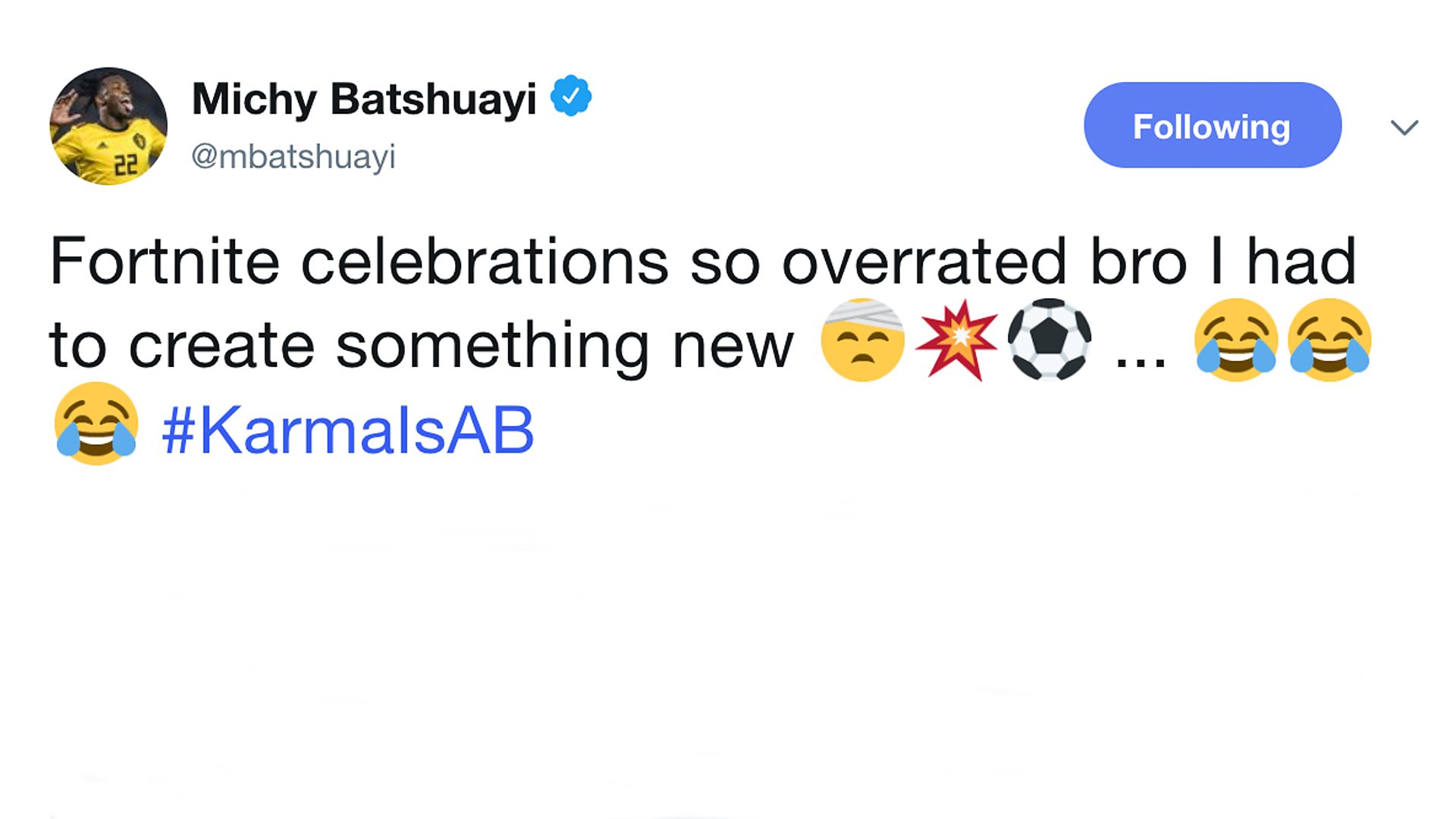This screenshot has width=1456, height=819.
Task: Click the soccer ball emoji
Action: [1049, 339]
